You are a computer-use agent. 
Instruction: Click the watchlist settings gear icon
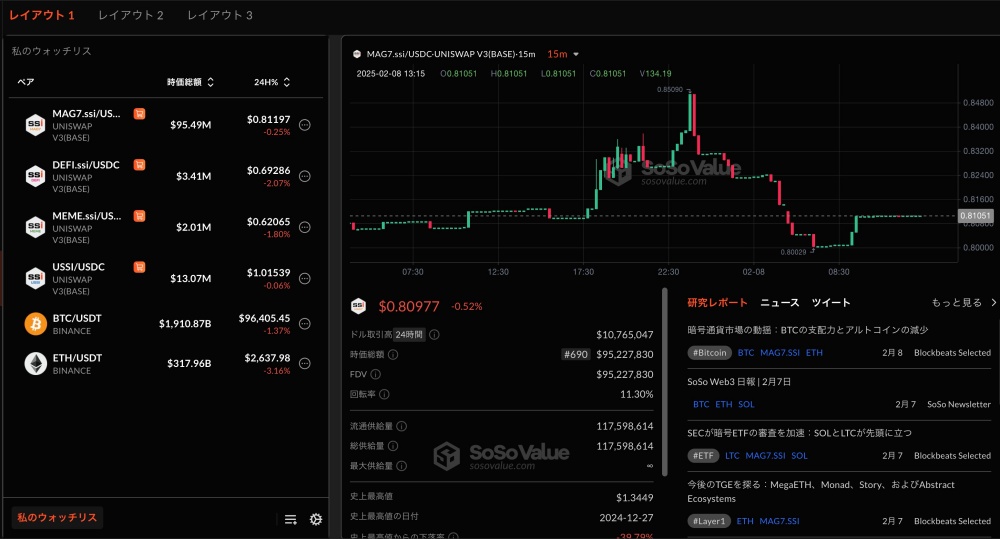pos(316,519)
